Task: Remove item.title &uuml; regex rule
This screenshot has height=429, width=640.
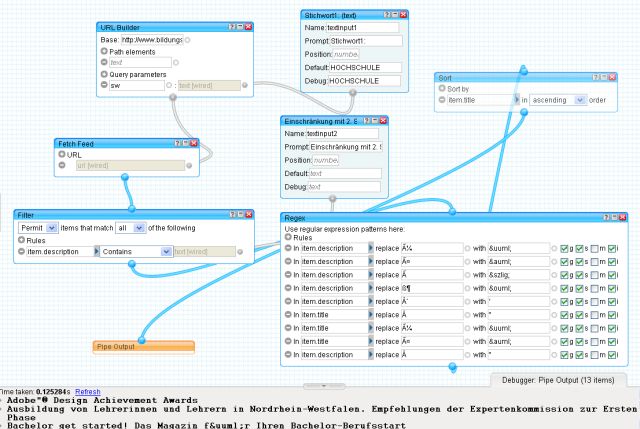Action: pyautogui.click(x=288, y=328)
